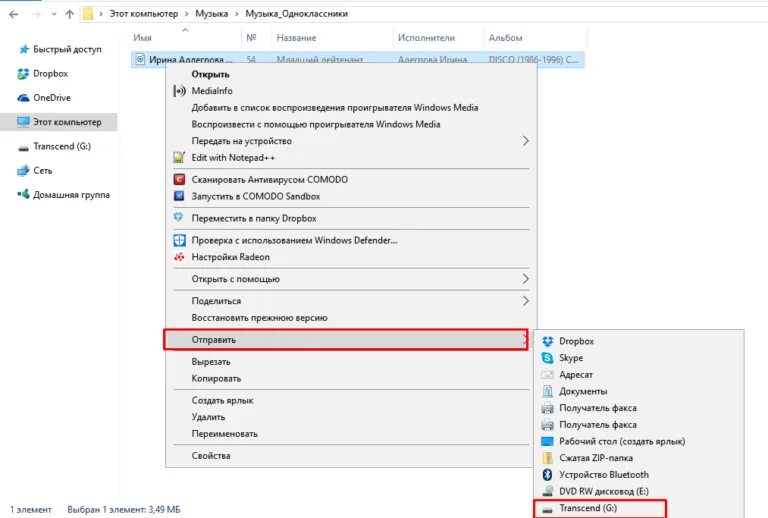Choose 'Сканировать Антивирусом COMODO'
The image size is (768, 518).
pyautogui.click(x=351, y=180)
